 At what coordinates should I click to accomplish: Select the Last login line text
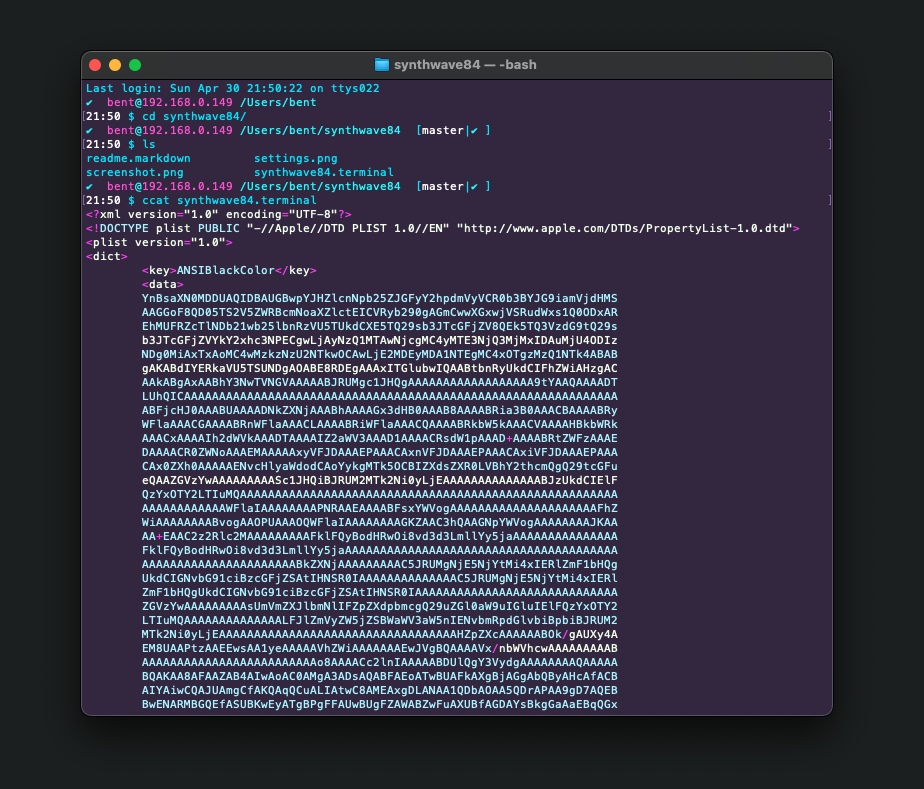[x=233, y=88]
